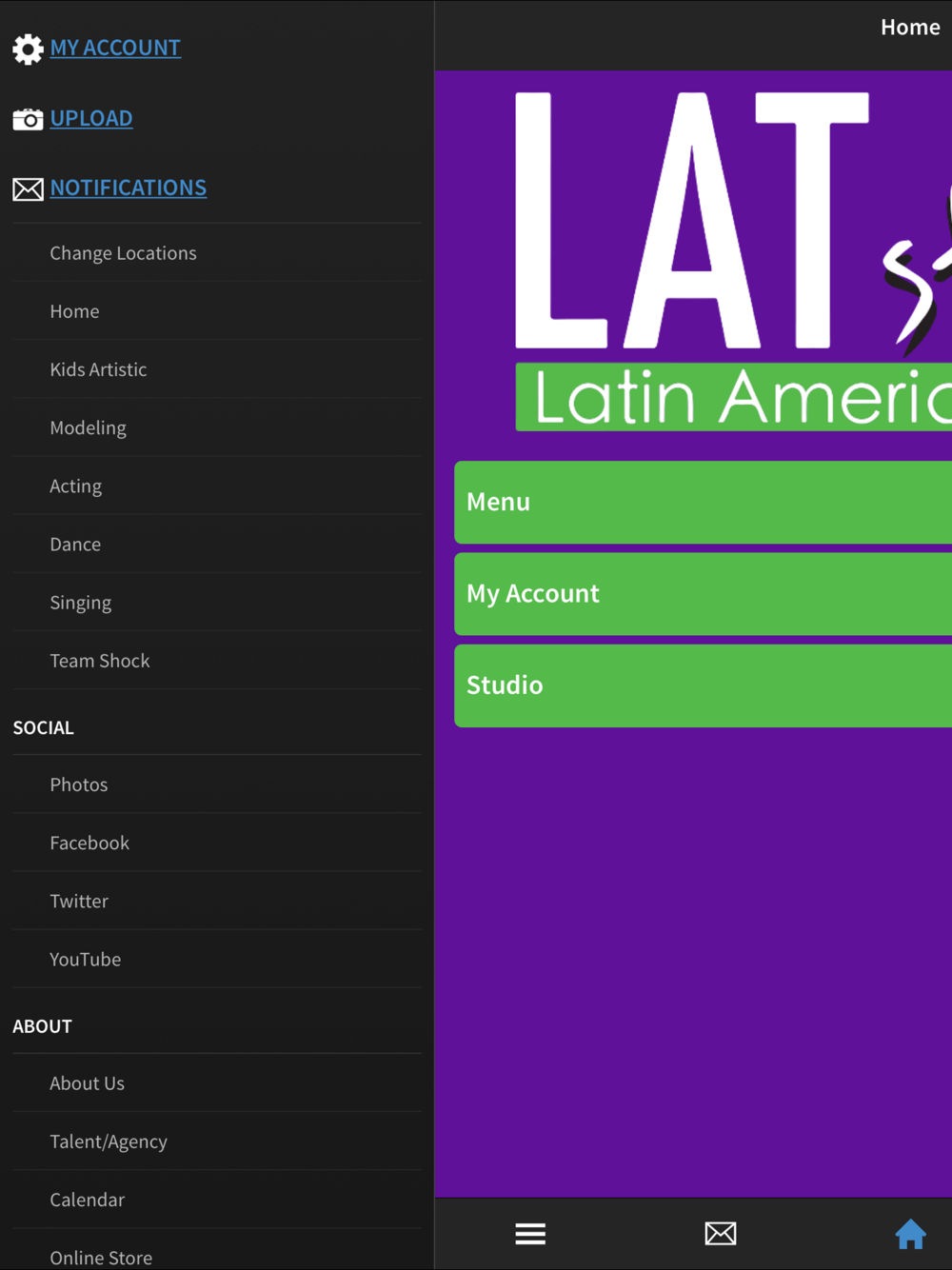This screenshot has height=1270, width=952.
Task: Tap the envelope icon in bottom bar
Action: (x=721, y=1234)
